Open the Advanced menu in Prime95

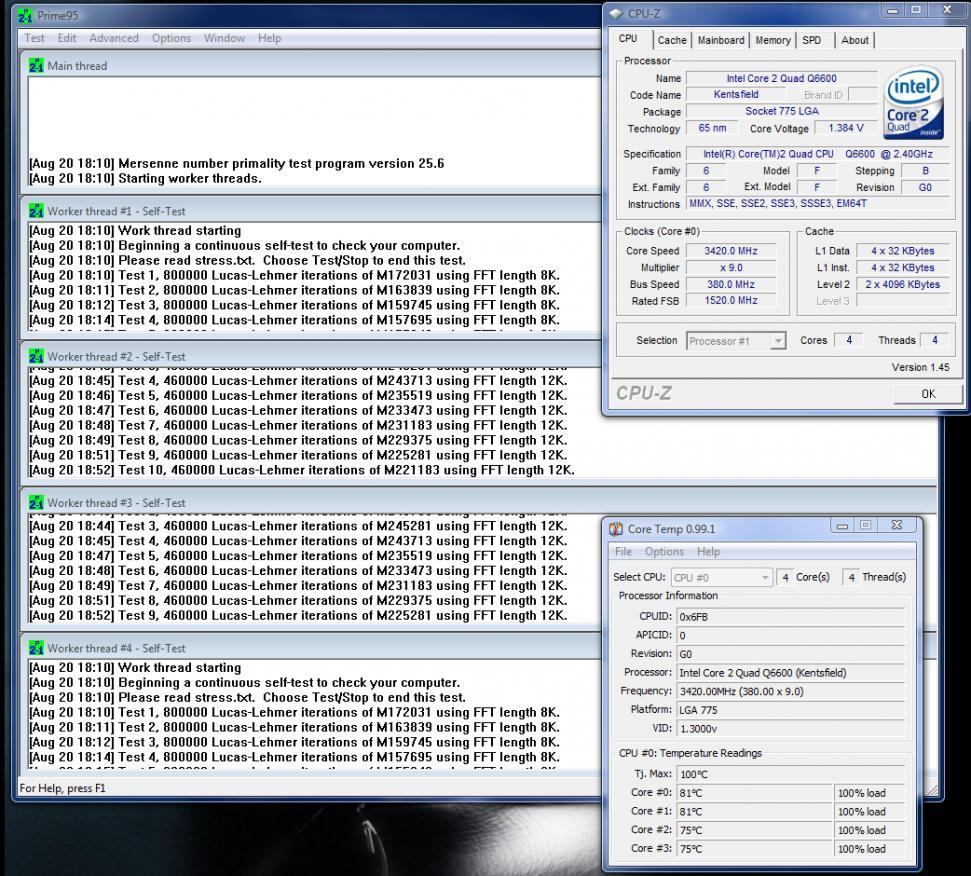click(114, 38)
